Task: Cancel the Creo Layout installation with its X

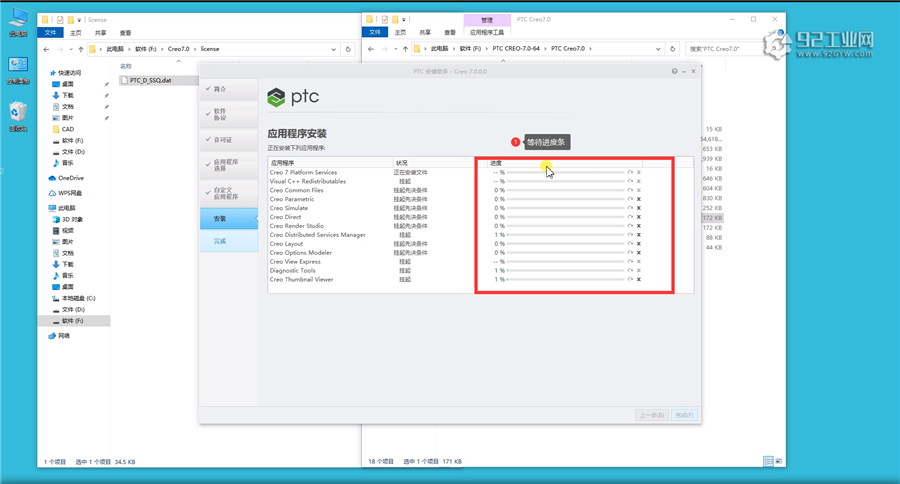Action: coord(639,243)
